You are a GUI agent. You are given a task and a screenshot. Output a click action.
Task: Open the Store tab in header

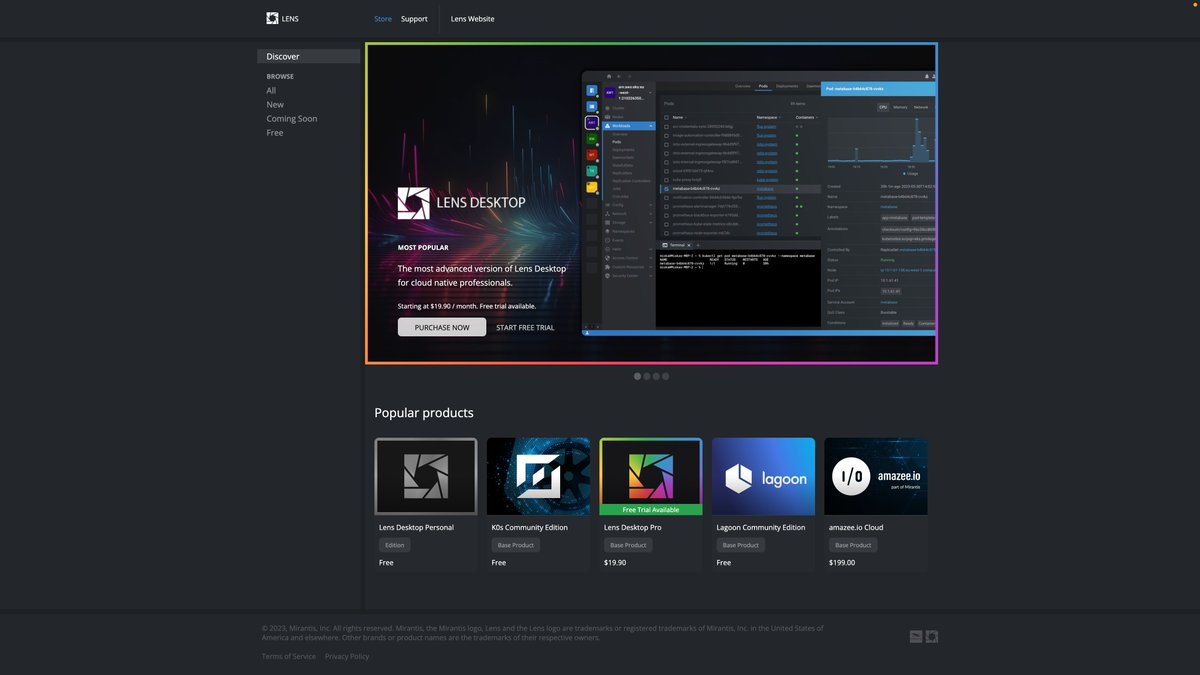pyautogui.click(x=383, y=19)
